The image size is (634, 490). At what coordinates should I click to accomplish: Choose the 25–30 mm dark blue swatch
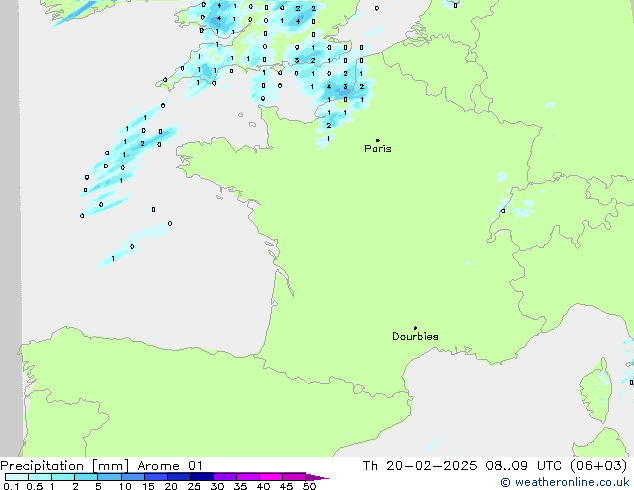point(201,477)
